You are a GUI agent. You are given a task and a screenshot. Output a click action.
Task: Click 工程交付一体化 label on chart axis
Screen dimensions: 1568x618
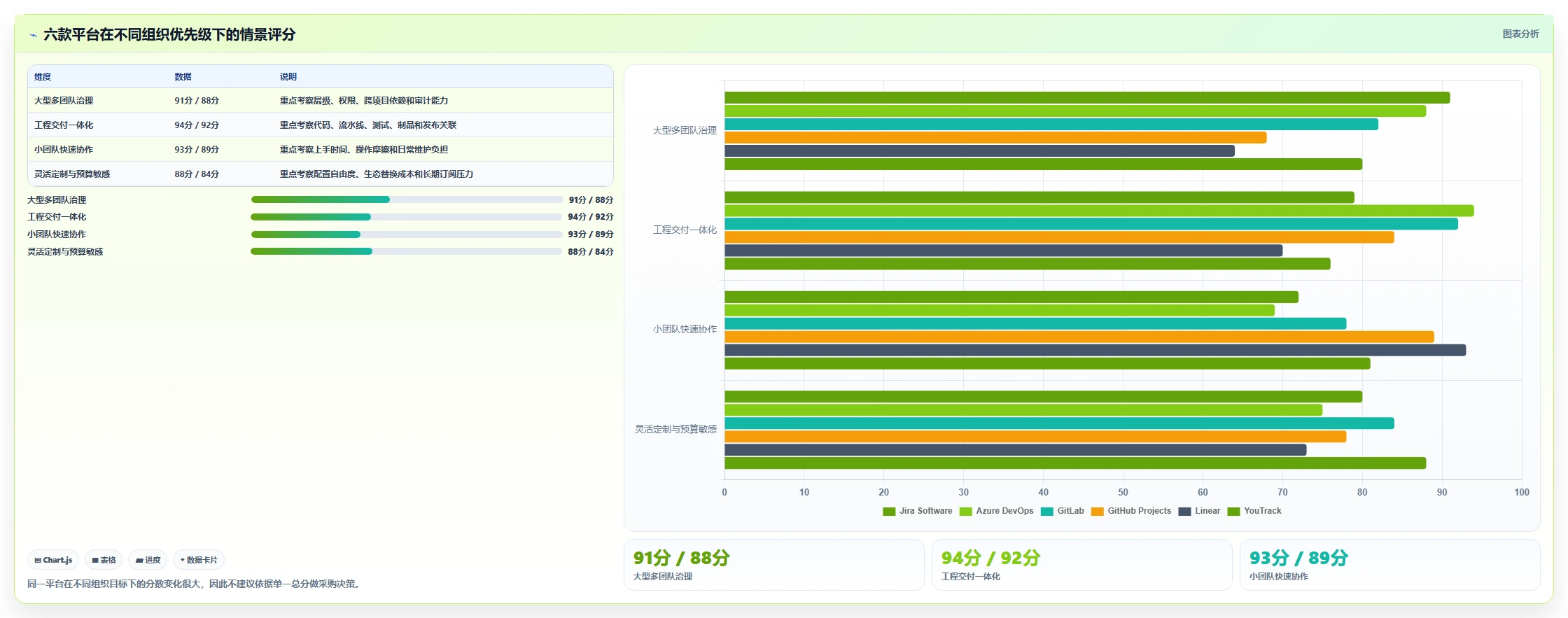click(685, 230)
